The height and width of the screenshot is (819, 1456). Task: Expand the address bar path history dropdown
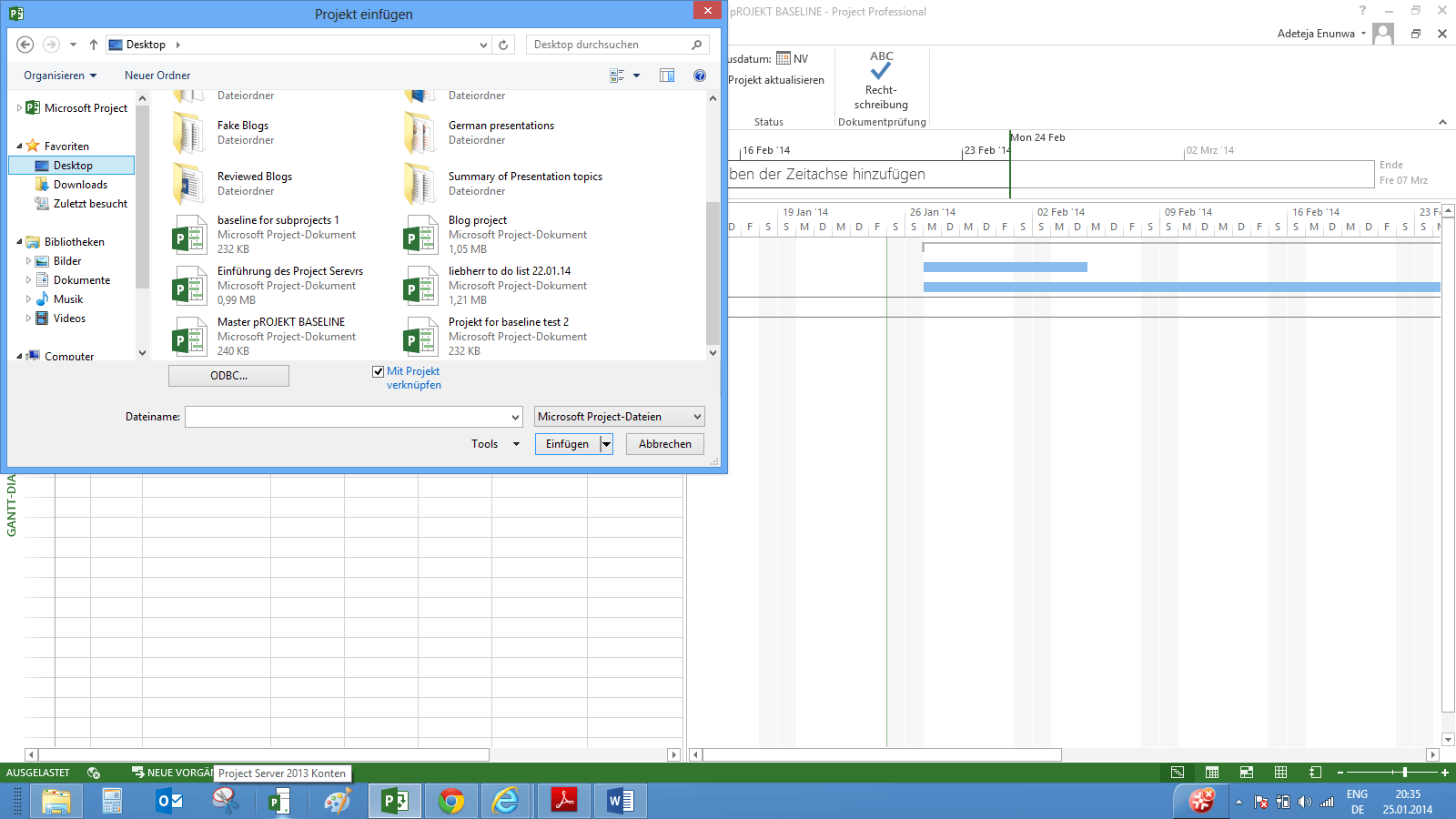point(484,45)
